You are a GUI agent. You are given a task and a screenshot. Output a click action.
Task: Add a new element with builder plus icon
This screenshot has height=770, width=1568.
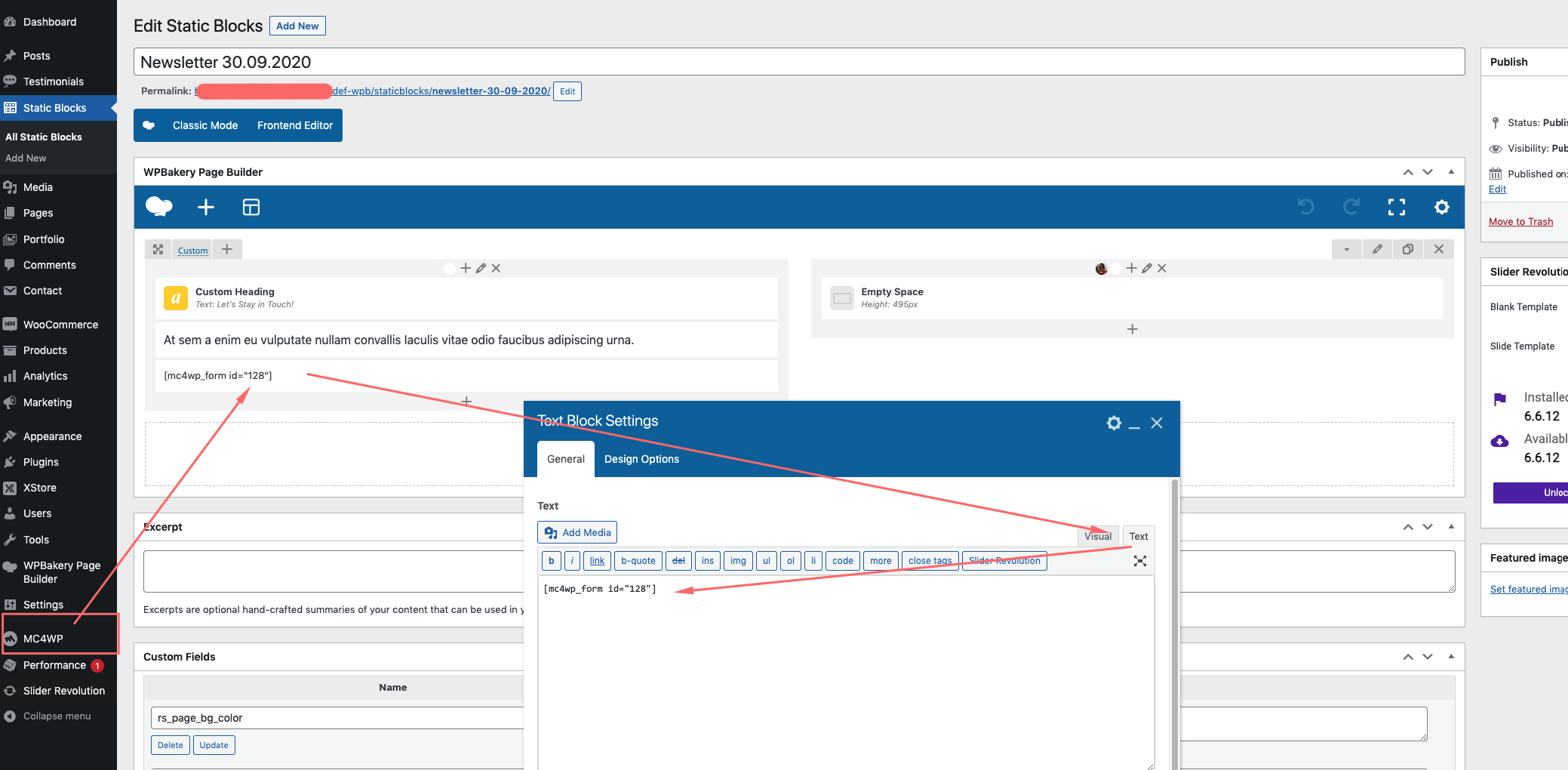point(206,207)
